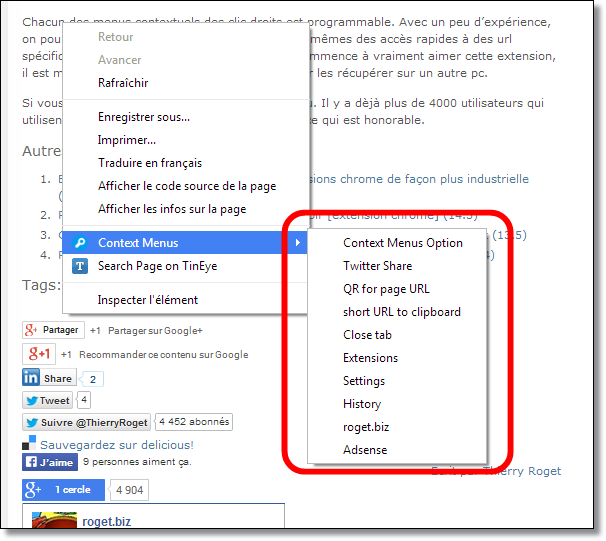Image resolution: width=606 pixels, height=541 pixels.
Task: Click the tweet count 4
Action: [x=84, y=400]
